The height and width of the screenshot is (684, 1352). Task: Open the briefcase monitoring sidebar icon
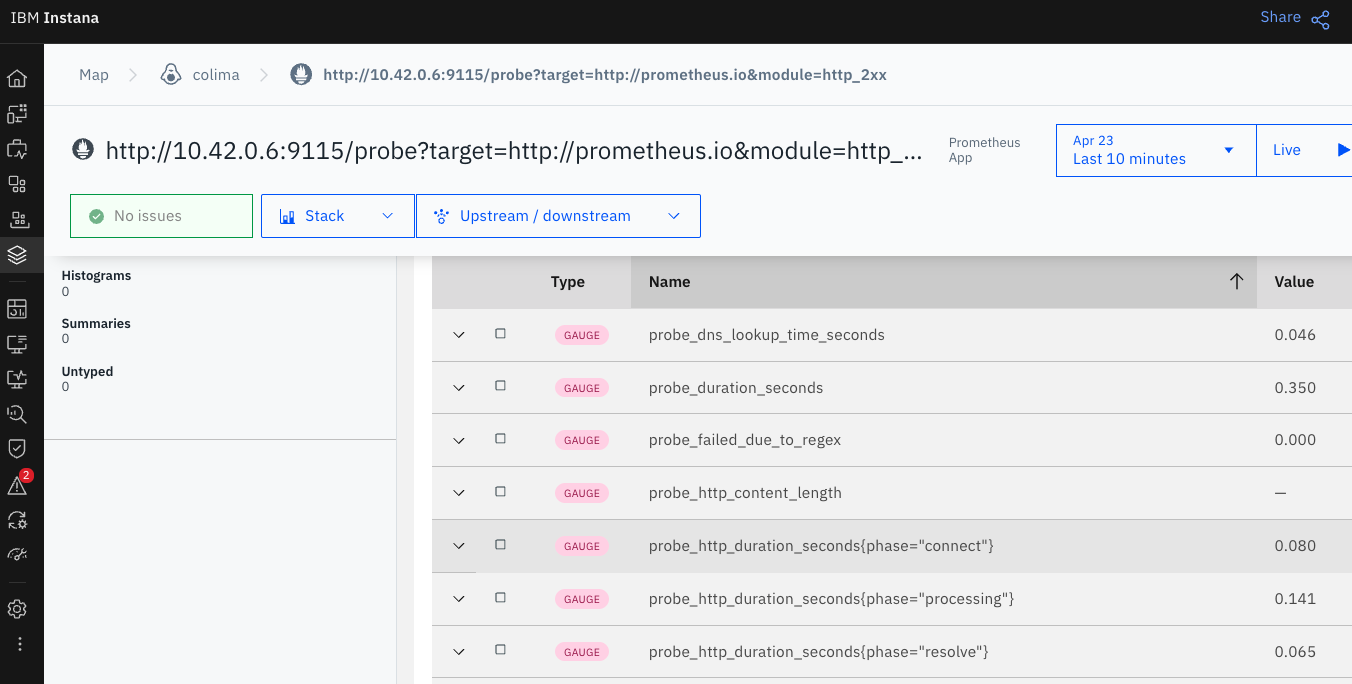click(x=17, y=150)
